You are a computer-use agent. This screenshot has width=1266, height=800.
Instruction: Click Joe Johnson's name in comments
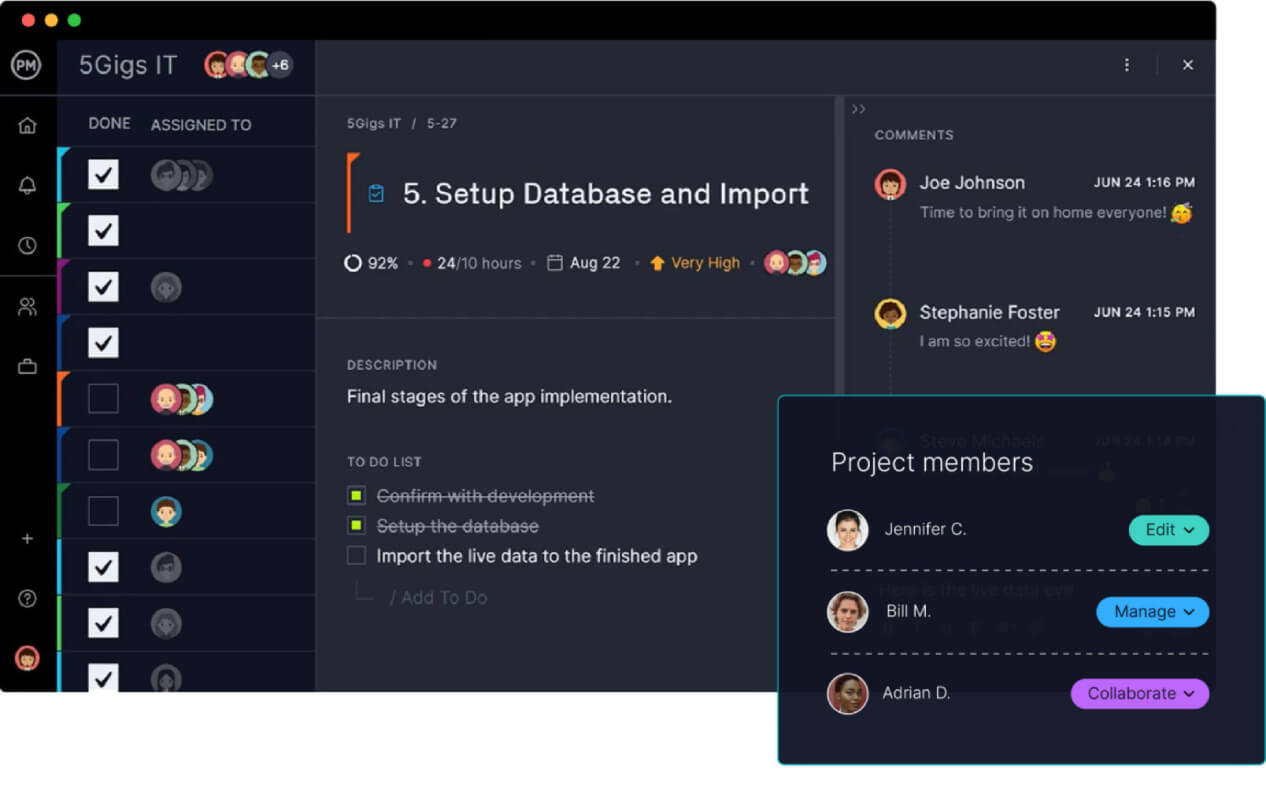pos(972,183)
